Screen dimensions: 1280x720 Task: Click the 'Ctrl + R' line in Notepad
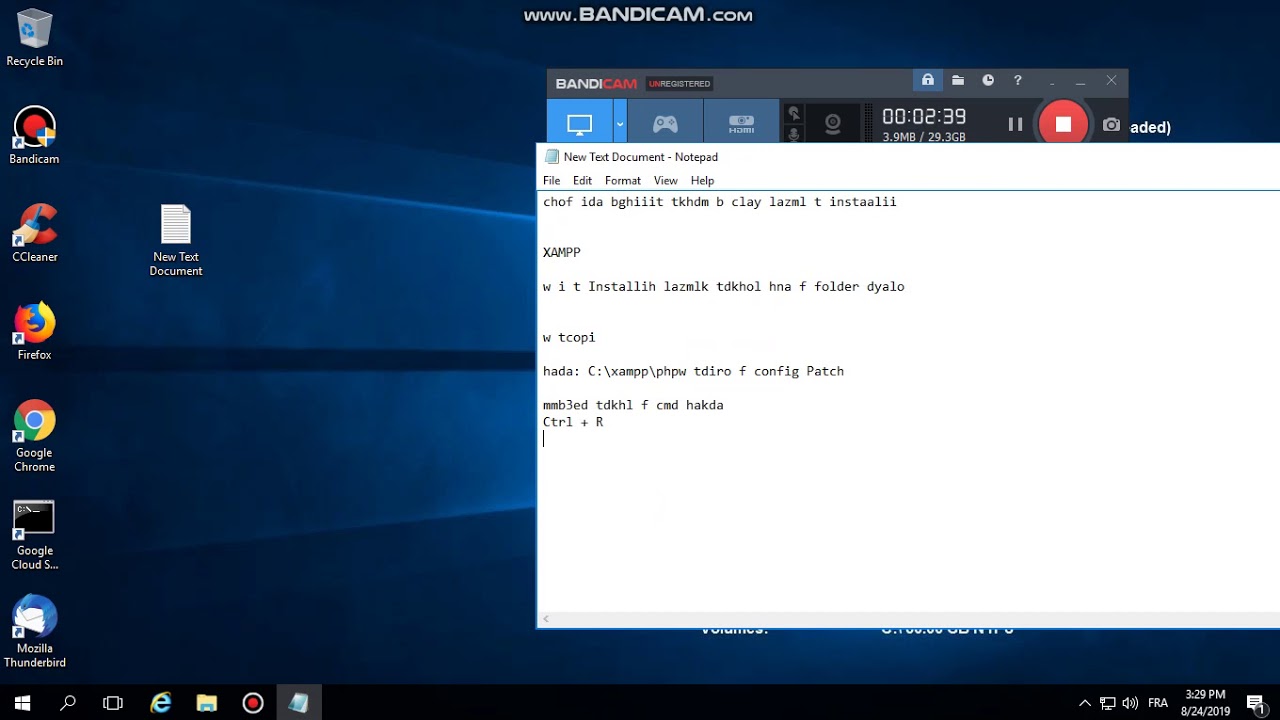573,422
